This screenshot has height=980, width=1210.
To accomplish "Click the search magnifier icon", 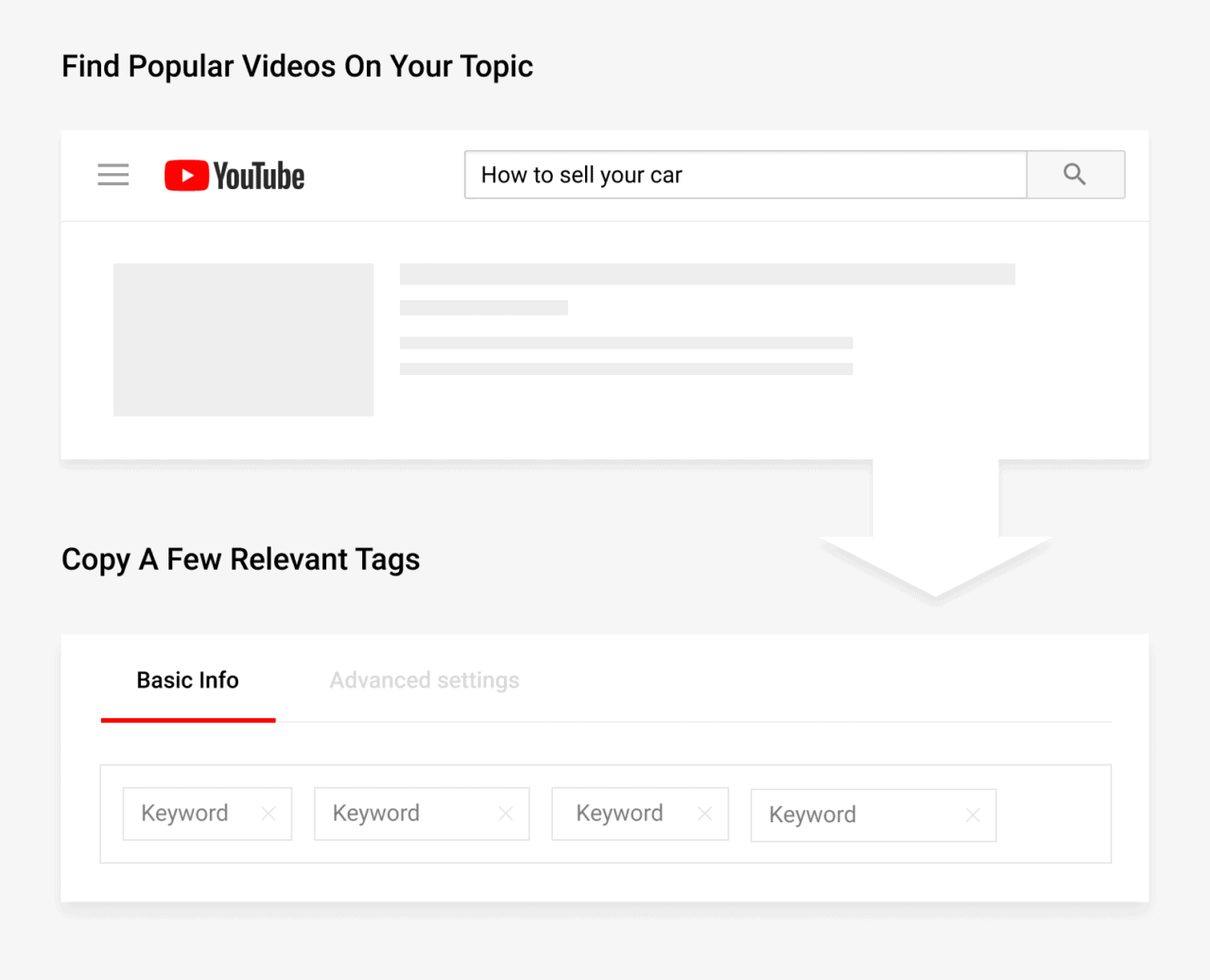I will 1075,174.
